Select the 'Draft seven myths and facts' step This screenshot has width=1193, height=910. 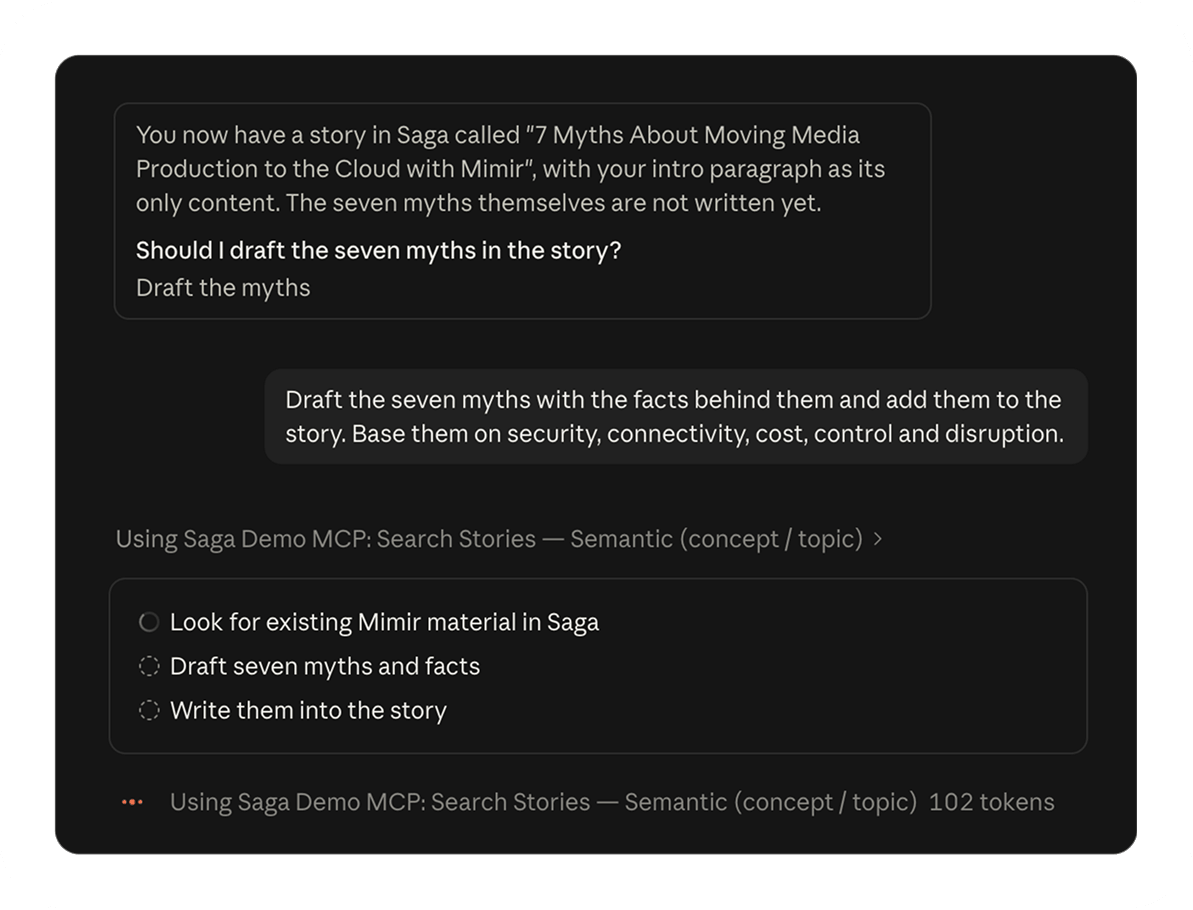click(x=325, y=667)
